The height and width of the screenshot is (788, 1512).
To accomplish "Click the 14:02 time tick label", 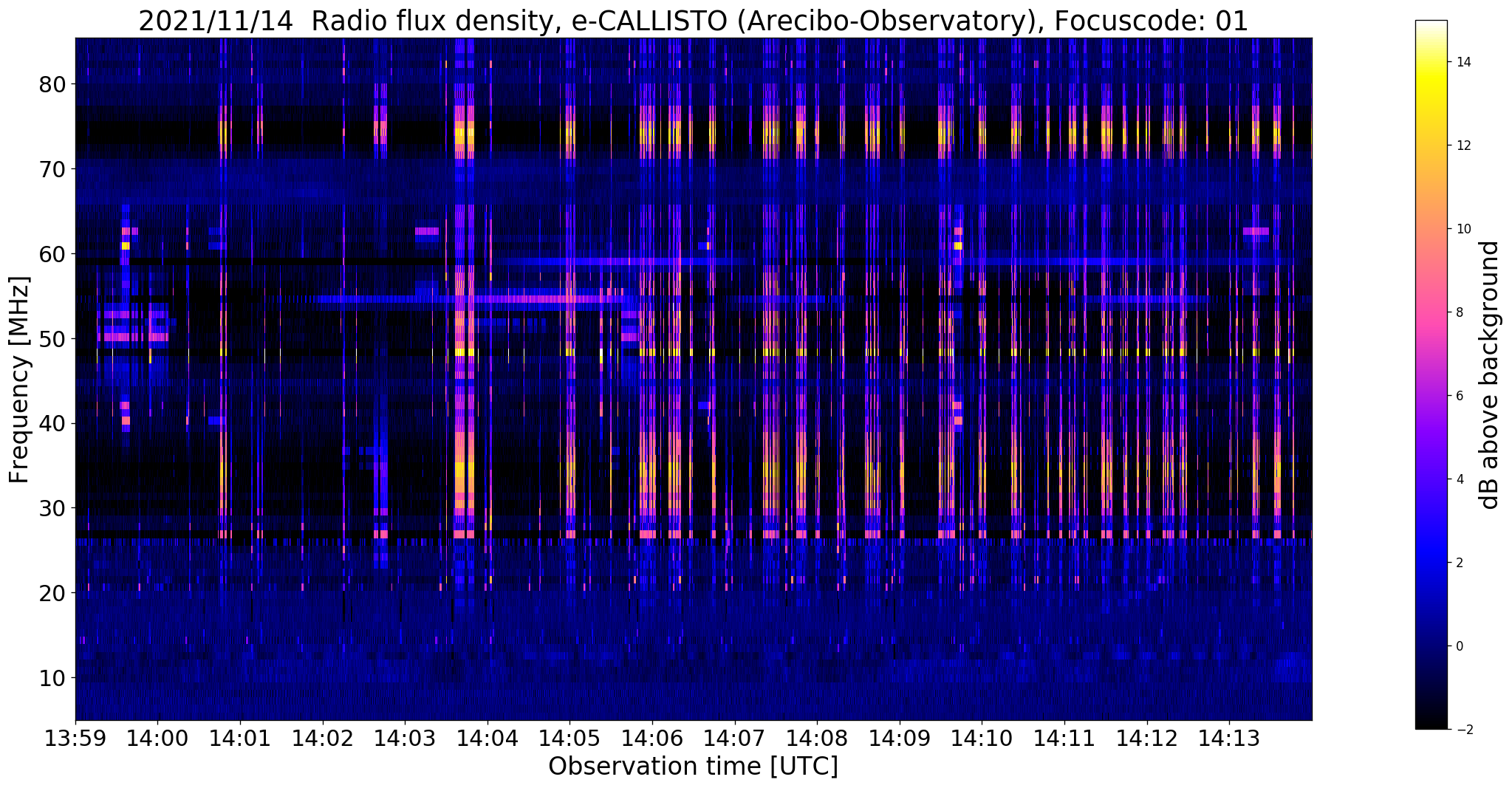I will 323,738.
